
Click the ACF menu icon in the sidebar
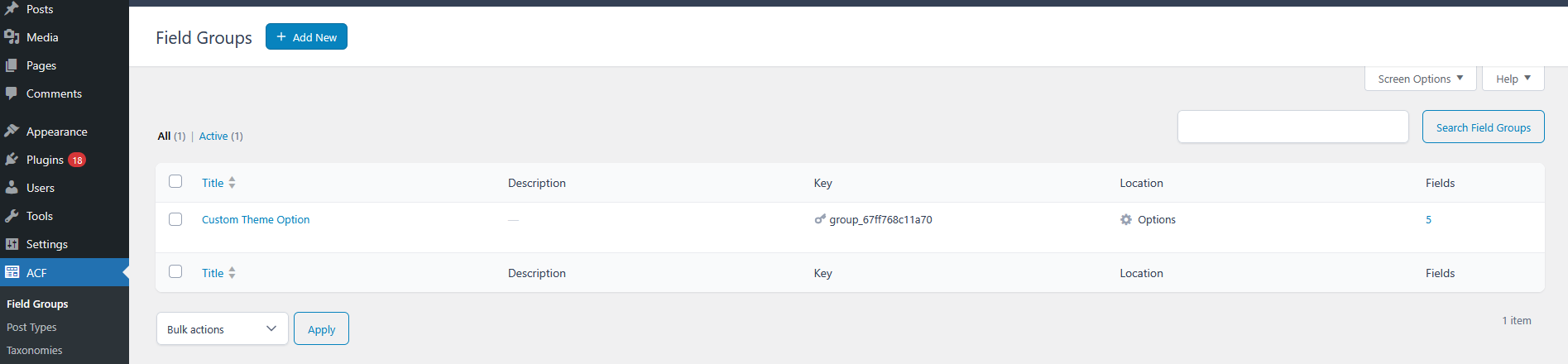coord(12,272)
